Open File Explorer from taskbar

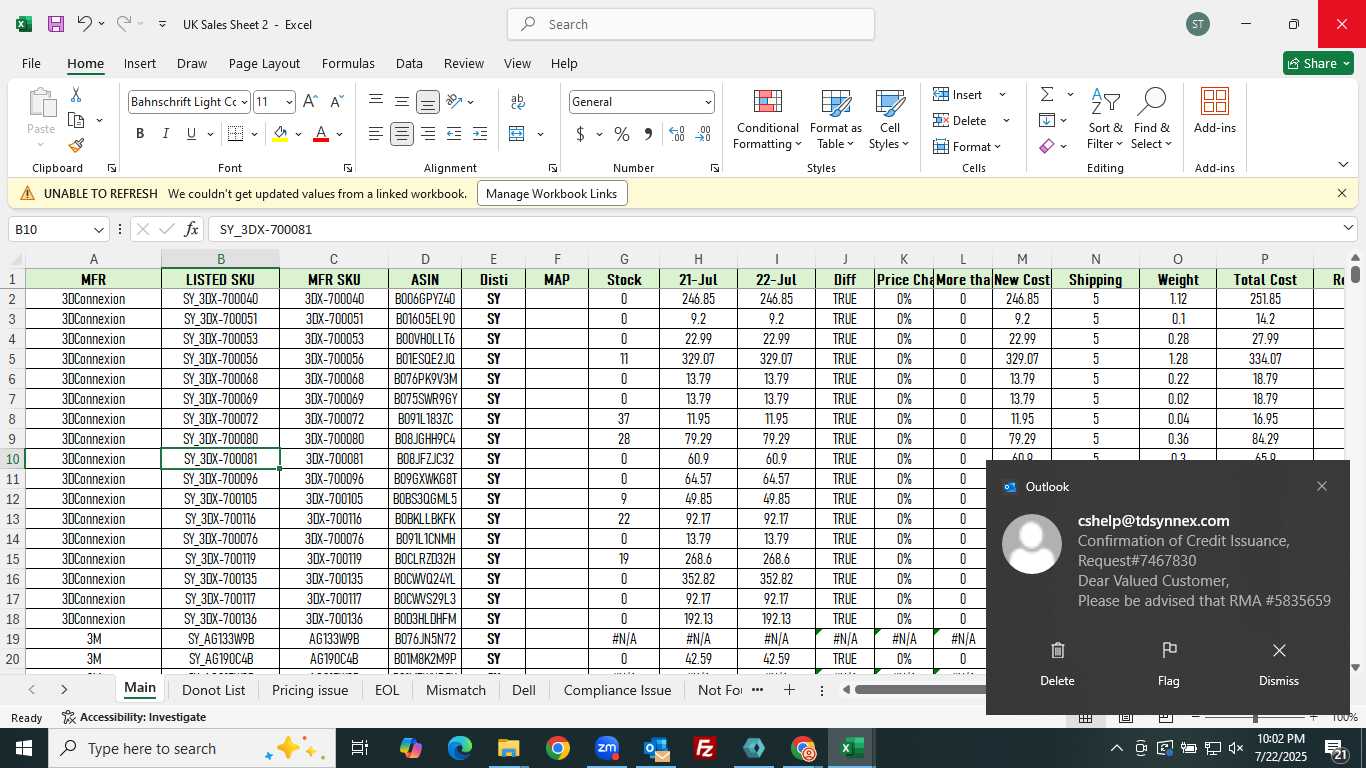509,748
